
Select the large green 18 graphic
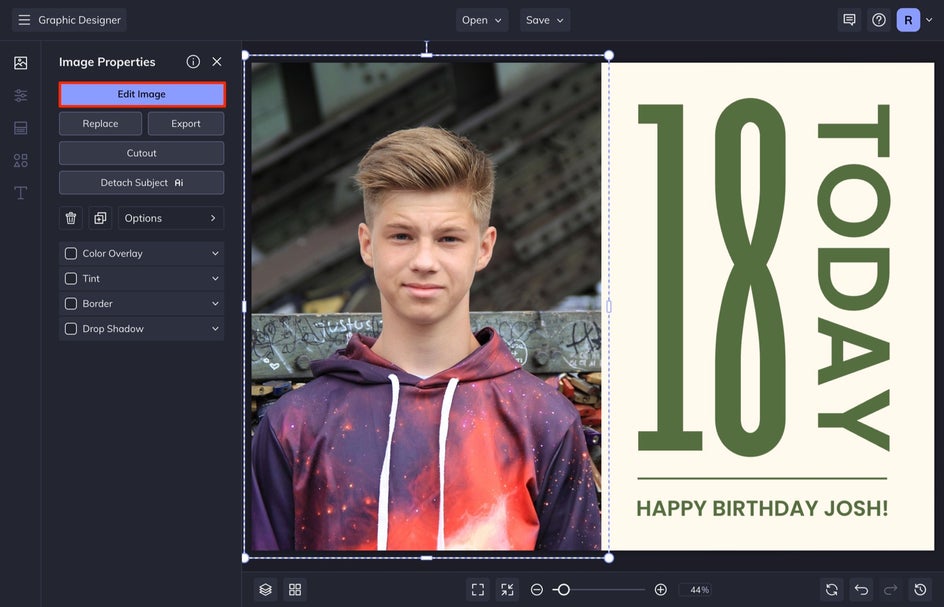pos(712,277)
